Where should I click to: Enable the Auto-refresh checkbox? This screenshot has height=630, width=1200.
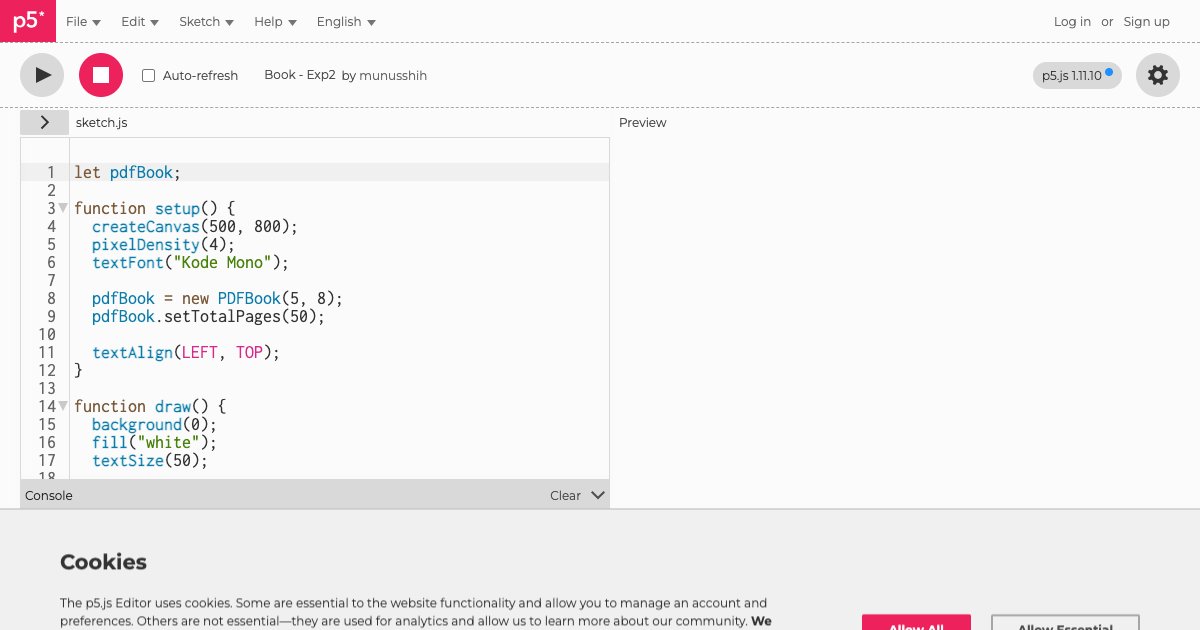pos(149,76)
